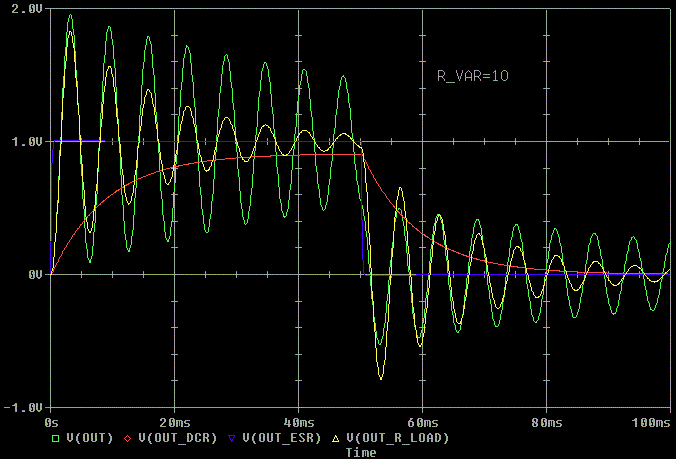Click the blue triangle marker for V(OUT_ESR)
This screenshot has width=676, height=459.
229,438
